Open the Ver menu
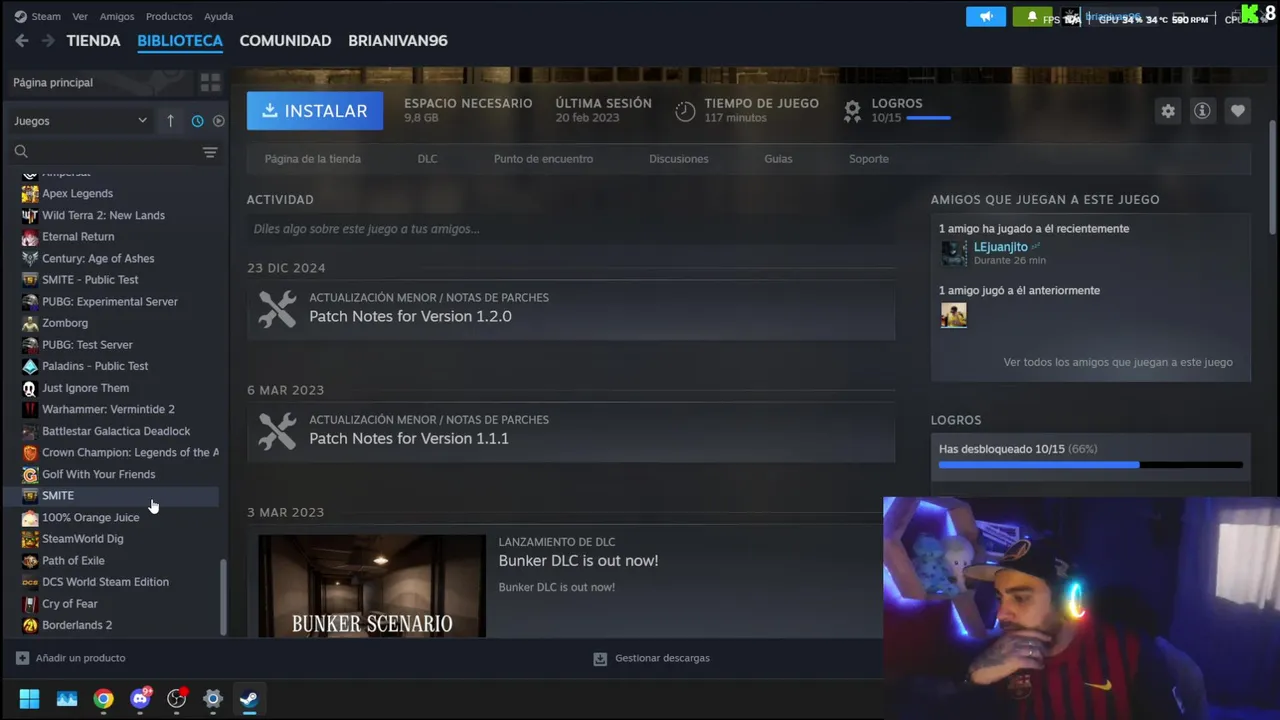The width and height of the screenshot is (1280, 720). 80,16
